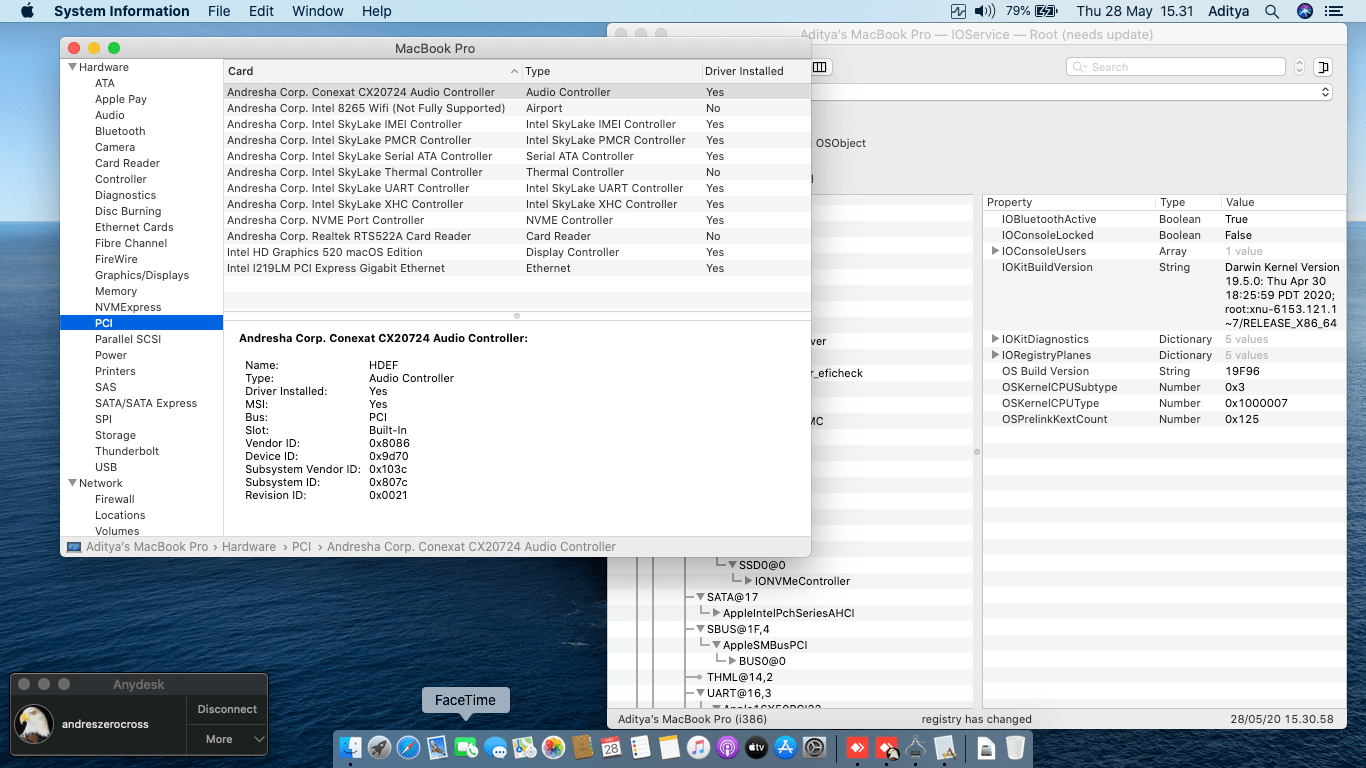Expand the IORegistryPlanes dictionary
Image resolution: width=1366 pixels, height=768 pixels.
coord(995,355)
